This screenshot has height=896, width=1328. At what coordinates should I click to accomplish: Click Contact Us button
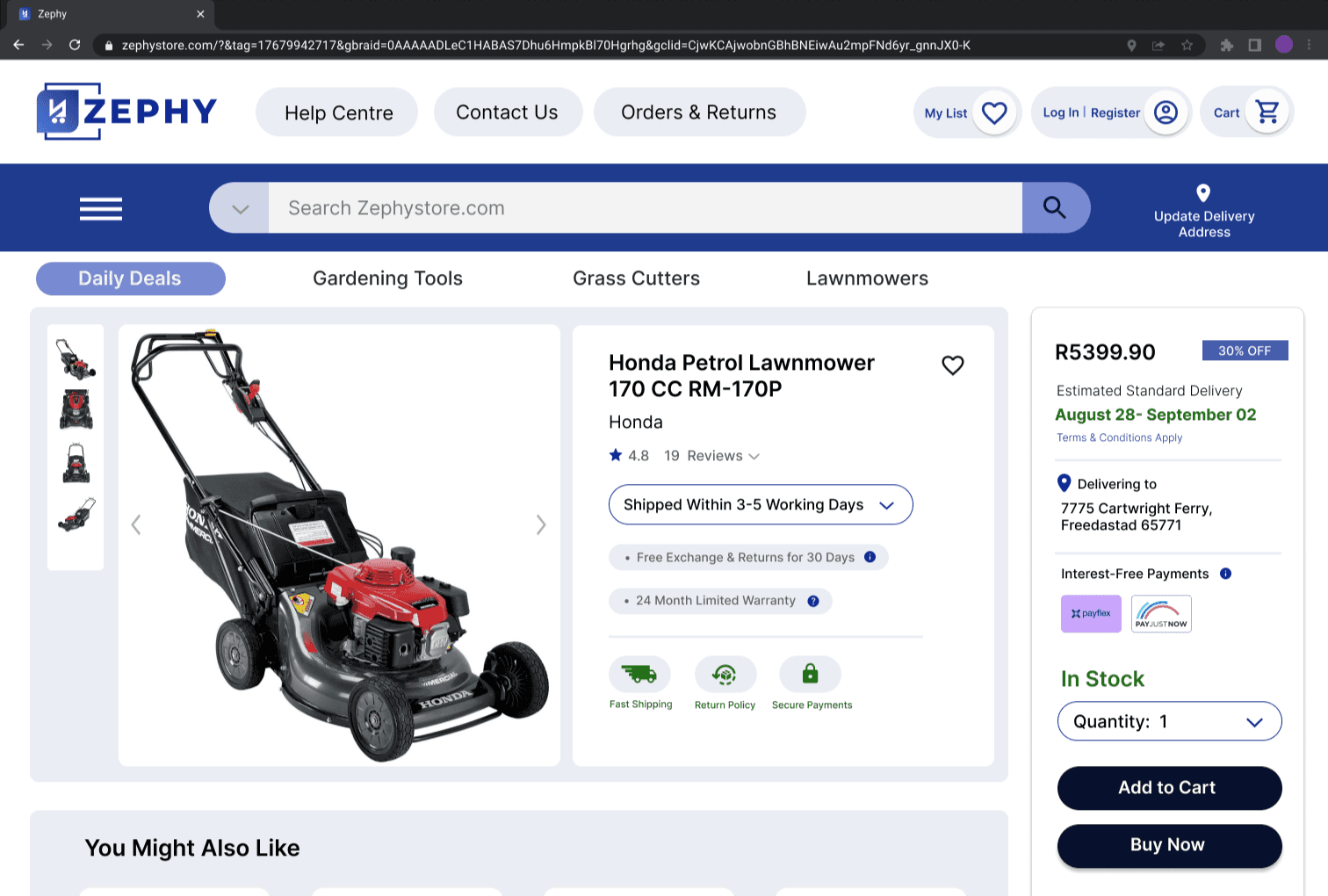coord(508,112)
